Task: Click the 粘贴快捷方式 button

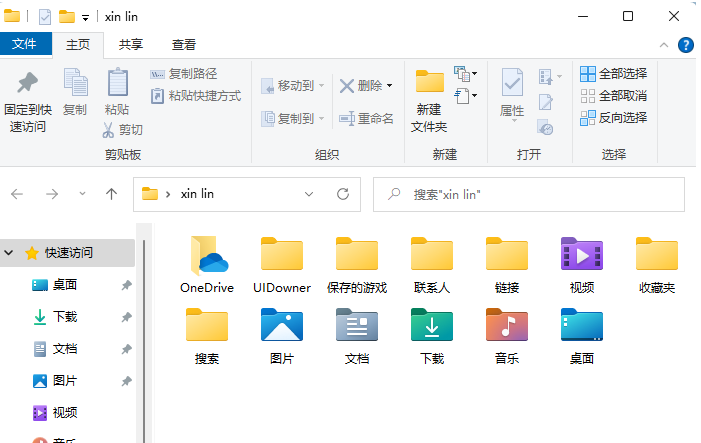Action: click(x=196, y=95)
